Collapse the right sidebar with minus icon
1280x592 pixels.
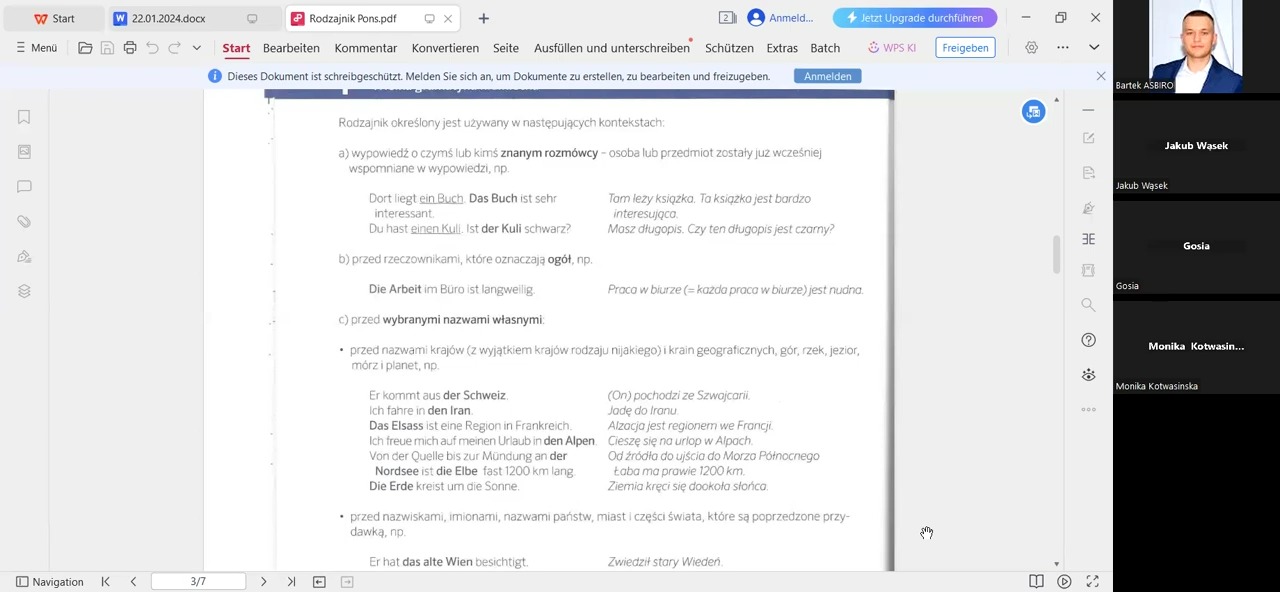1089,109
